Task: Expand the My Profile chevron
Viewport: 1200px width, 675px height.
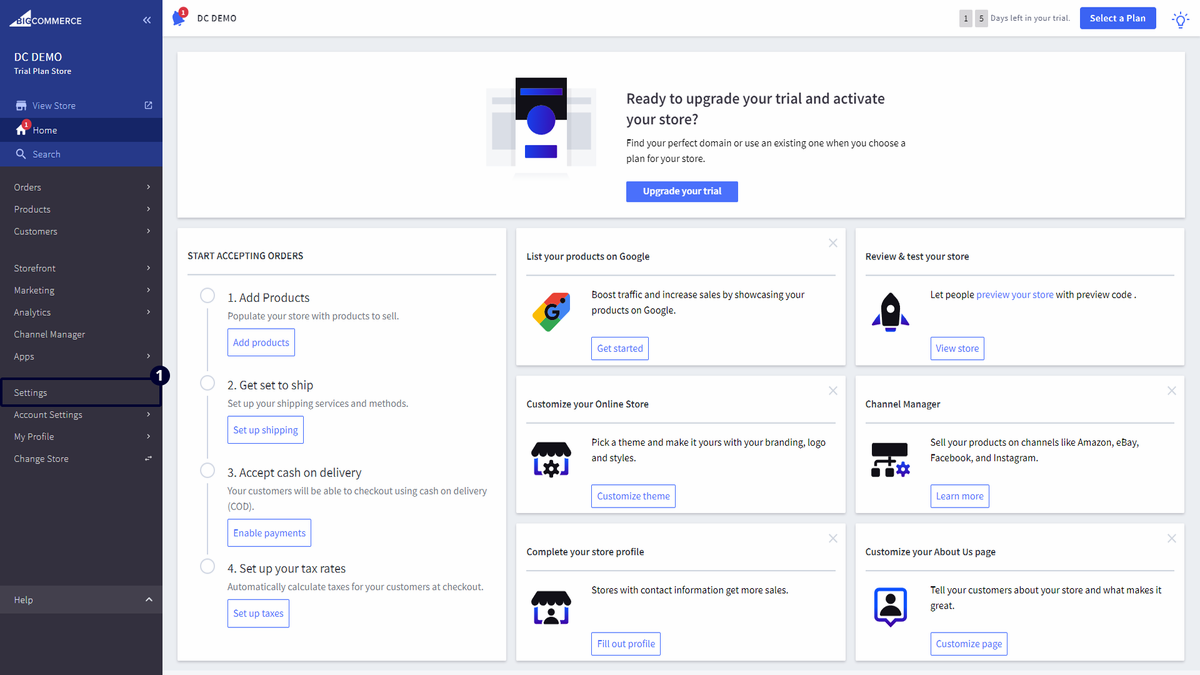Action: coord(148,437)
